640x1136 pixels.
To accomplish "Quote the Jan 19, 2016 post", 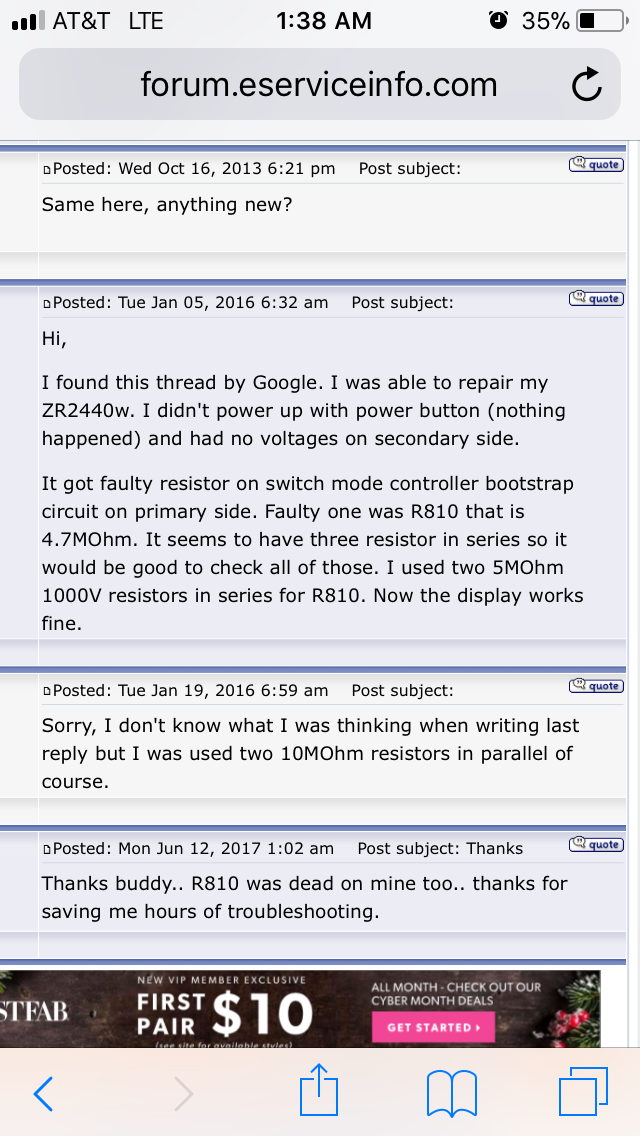I will coord(596,686).
